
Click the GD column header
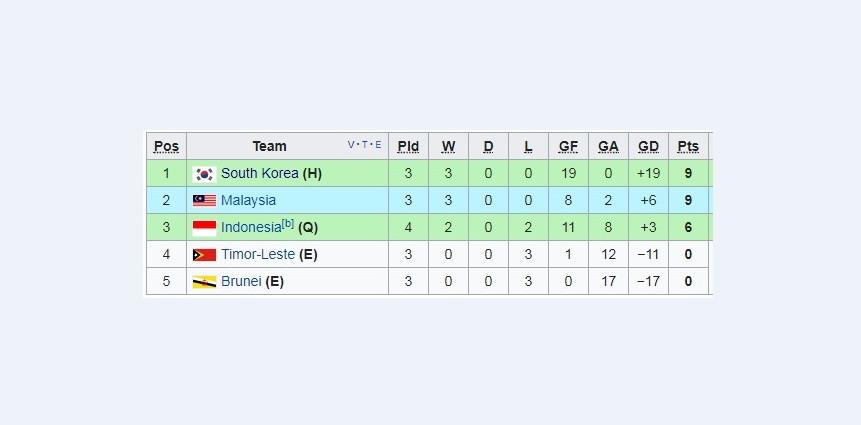pos(648,146)
